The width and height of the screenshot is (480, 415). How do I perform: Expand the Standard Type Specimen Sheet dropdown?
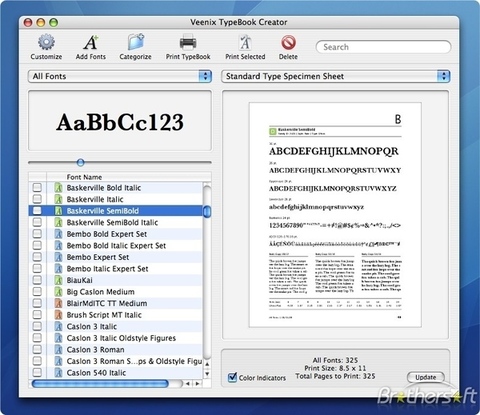(x=336, y=76)
